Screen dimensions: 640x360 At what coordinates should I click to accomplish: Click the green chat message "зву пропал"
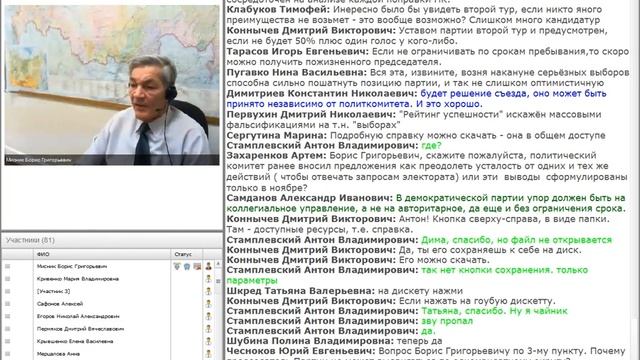(x=447, y=321)
